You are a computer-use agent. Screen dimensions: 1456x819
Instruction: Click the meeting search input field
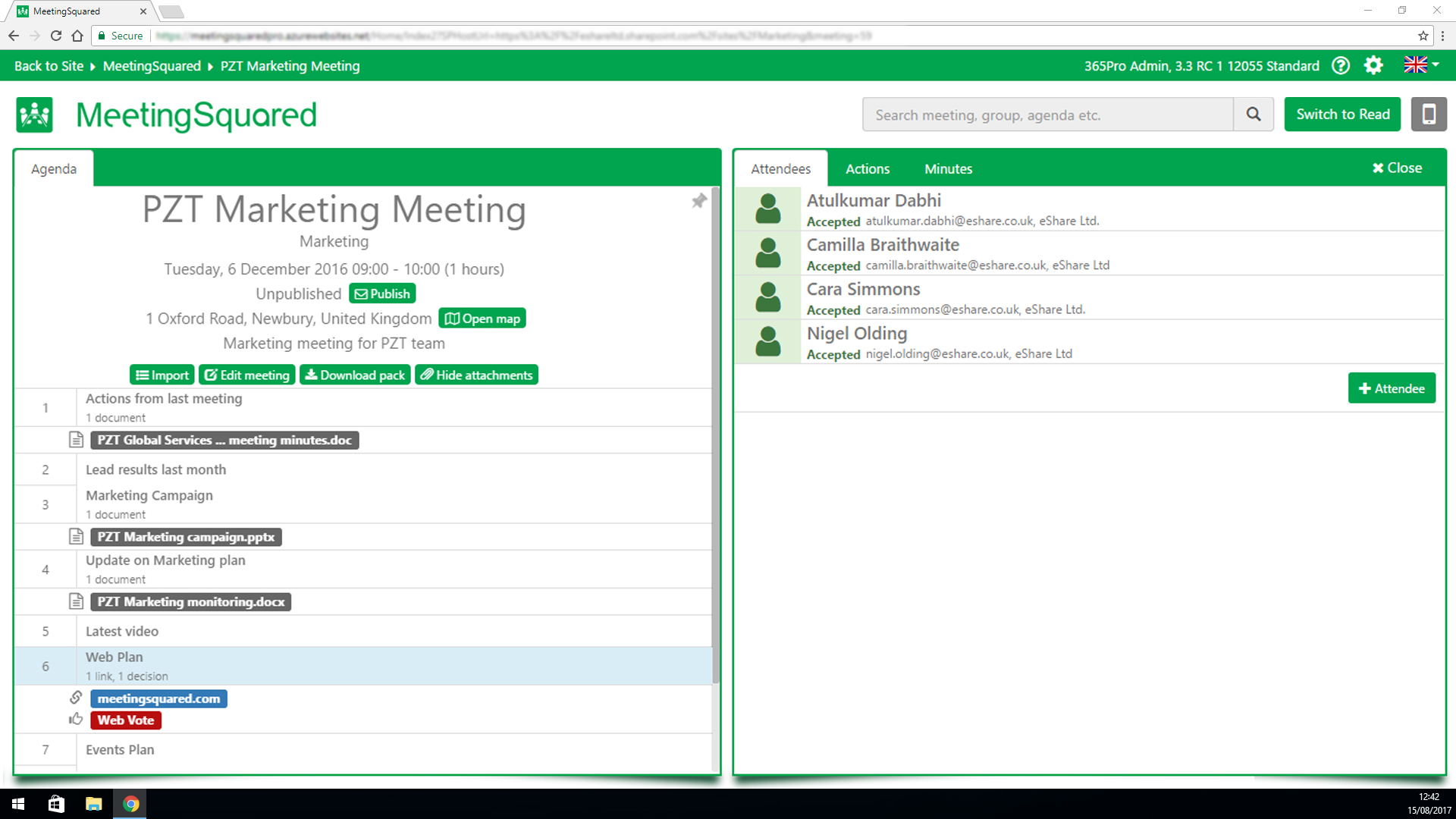(1047, 115)
